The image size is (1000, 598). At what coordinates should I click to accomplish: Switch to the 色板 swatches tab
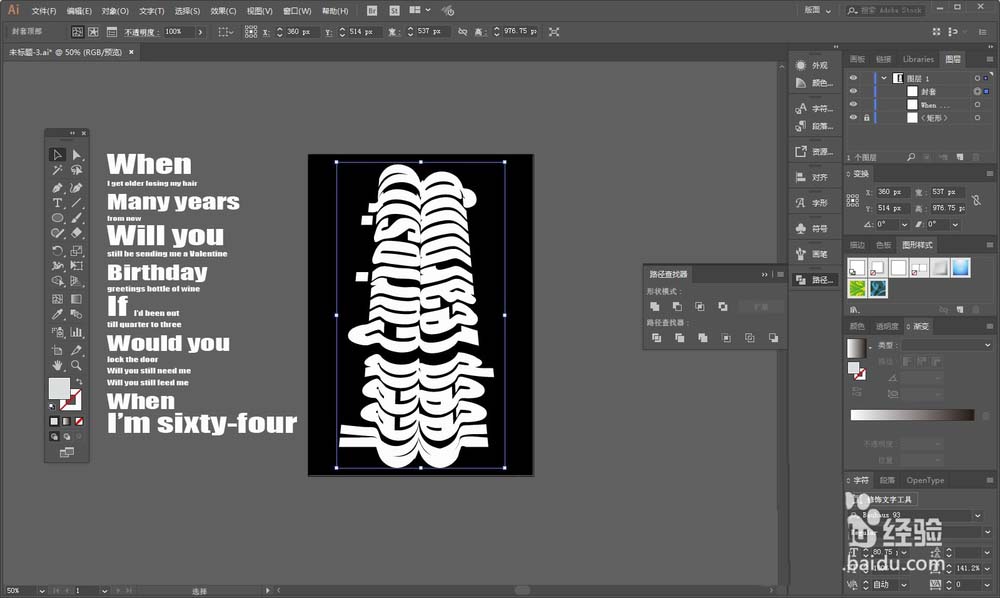883,245
